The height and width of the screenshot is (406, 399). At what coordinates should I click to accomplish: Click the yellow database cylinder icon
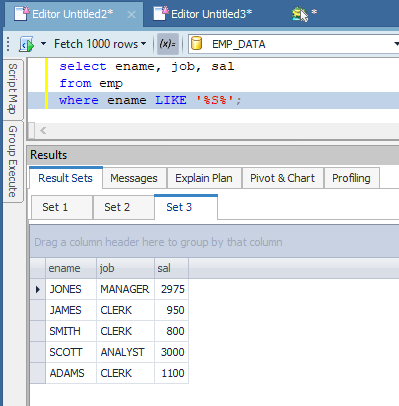(x=197, y=44)
